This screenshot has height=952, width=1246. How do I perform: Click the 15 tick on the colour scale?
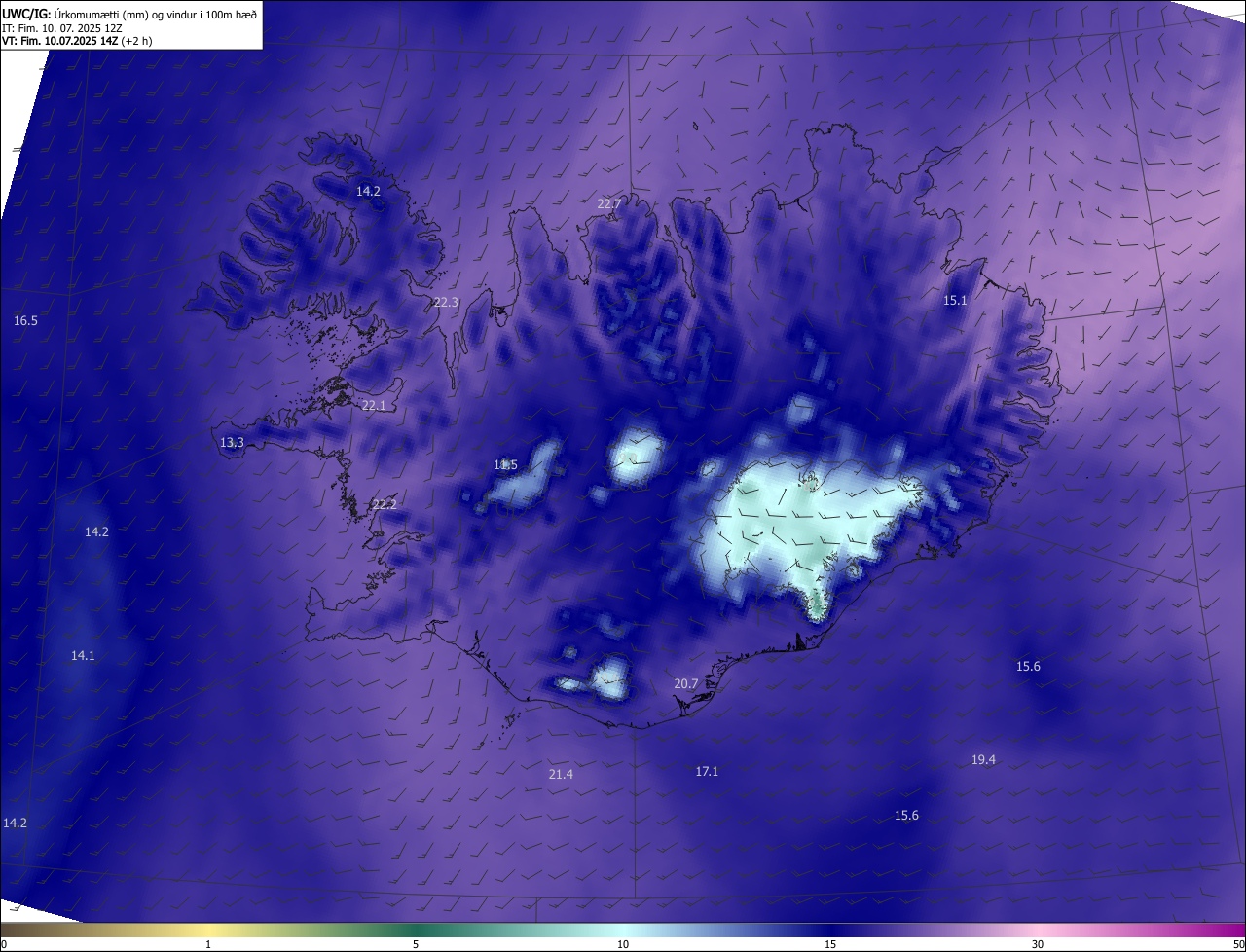pos(830,944)
